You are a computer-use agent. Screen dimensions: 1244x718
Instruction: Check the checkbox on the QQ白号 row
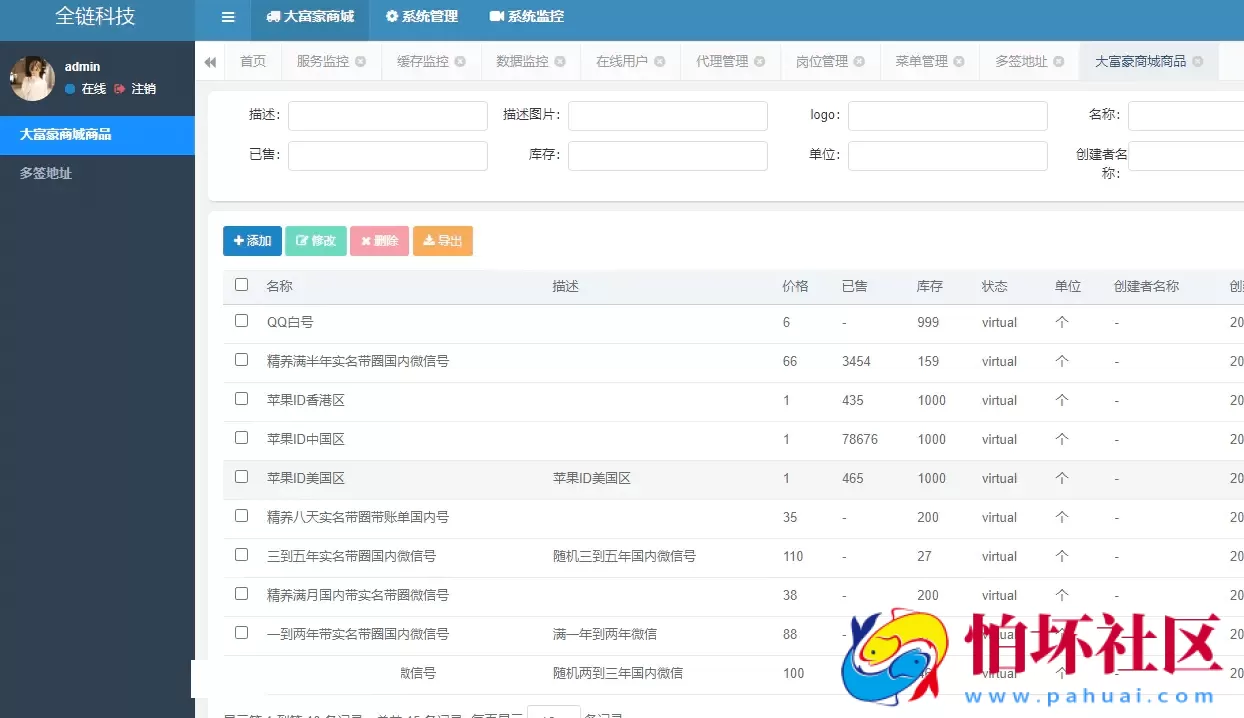coord(241,322)
